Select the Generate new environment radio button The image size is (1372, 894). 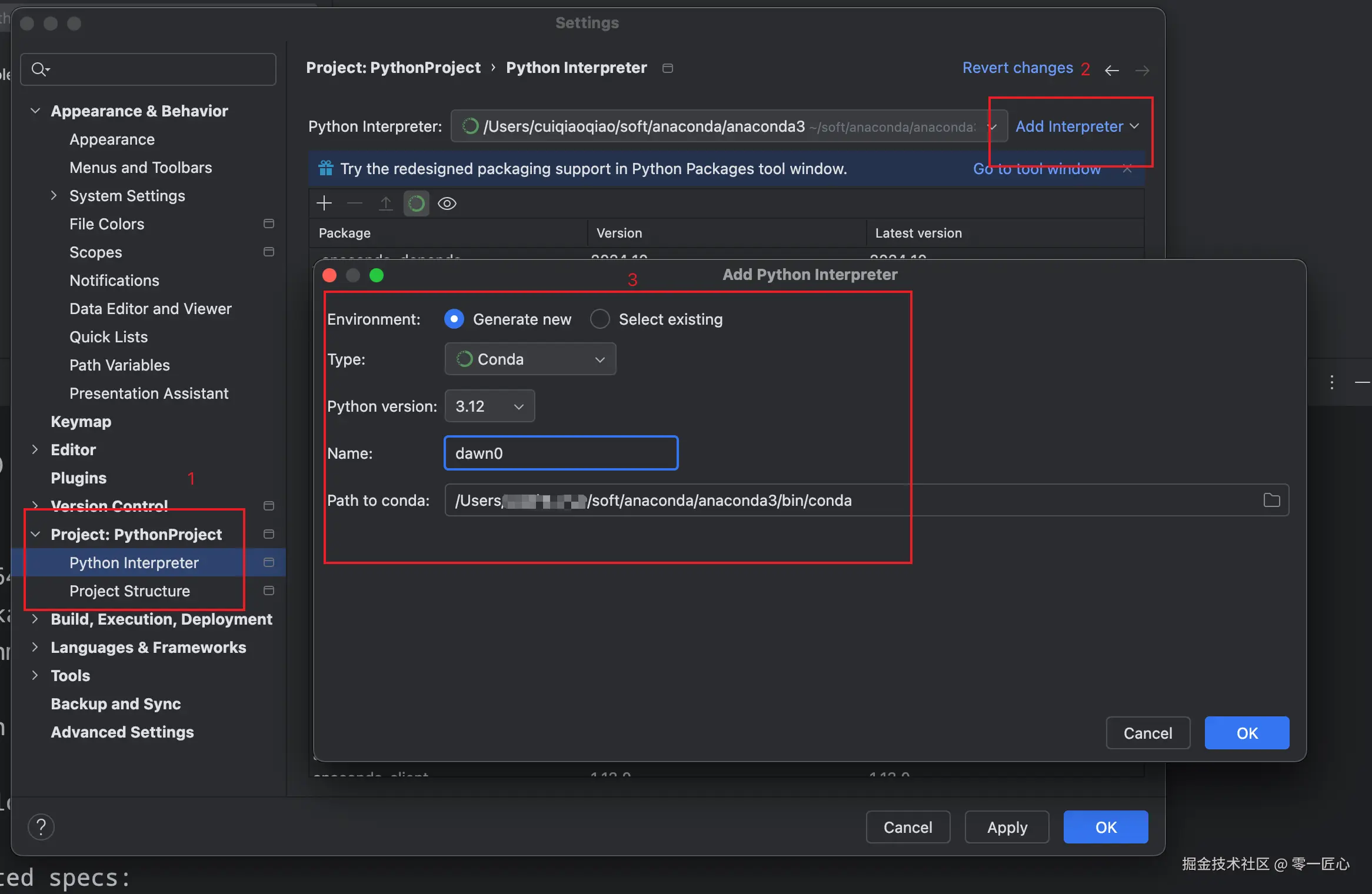pyautogui.click(x=454, y=319)
